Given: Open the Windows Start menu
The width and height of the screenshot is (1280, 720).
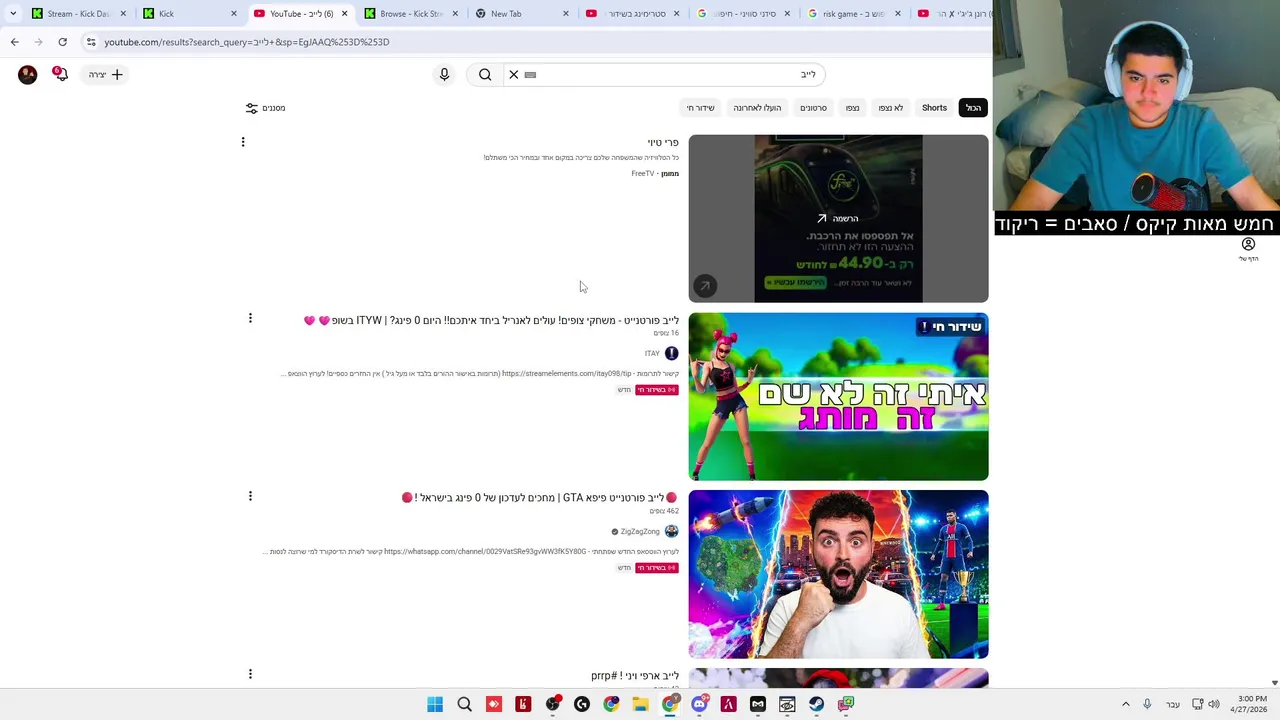Looking at the screenshot, I should point(435,704).
